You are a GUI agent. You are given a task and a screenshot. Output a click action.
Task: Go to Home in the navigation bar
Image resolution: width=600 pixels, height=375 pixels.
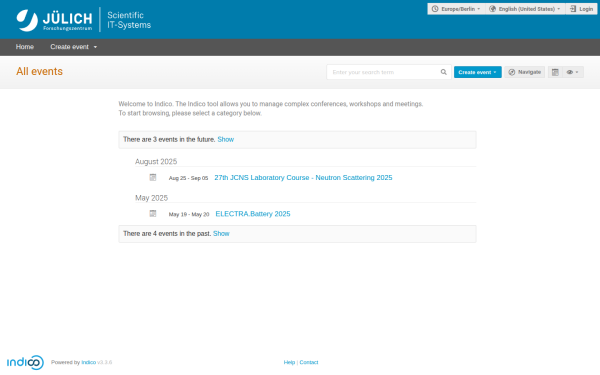pos(25,47)
